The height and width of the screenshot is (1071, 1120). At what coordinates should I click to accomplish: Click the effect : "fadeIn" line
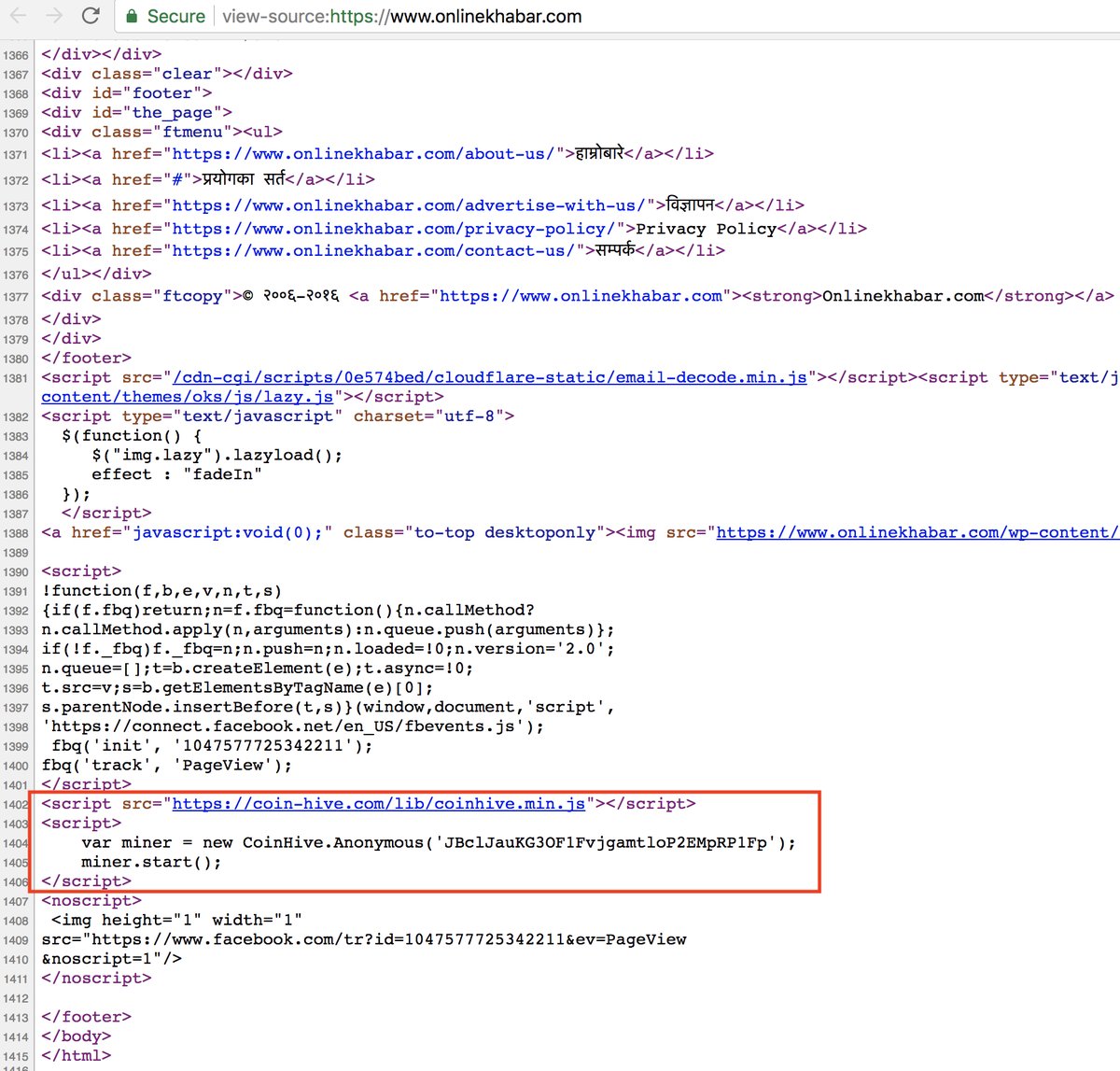point(177,474)
